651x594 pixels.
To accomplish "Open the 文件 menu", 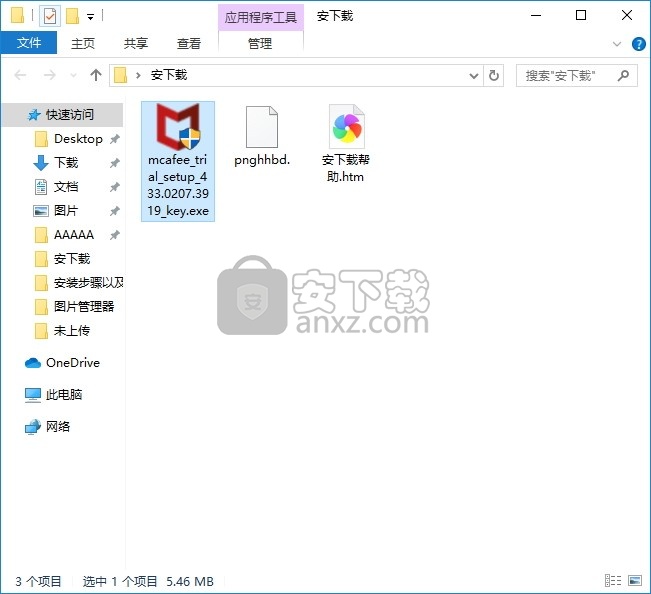I will coord(29,43).
